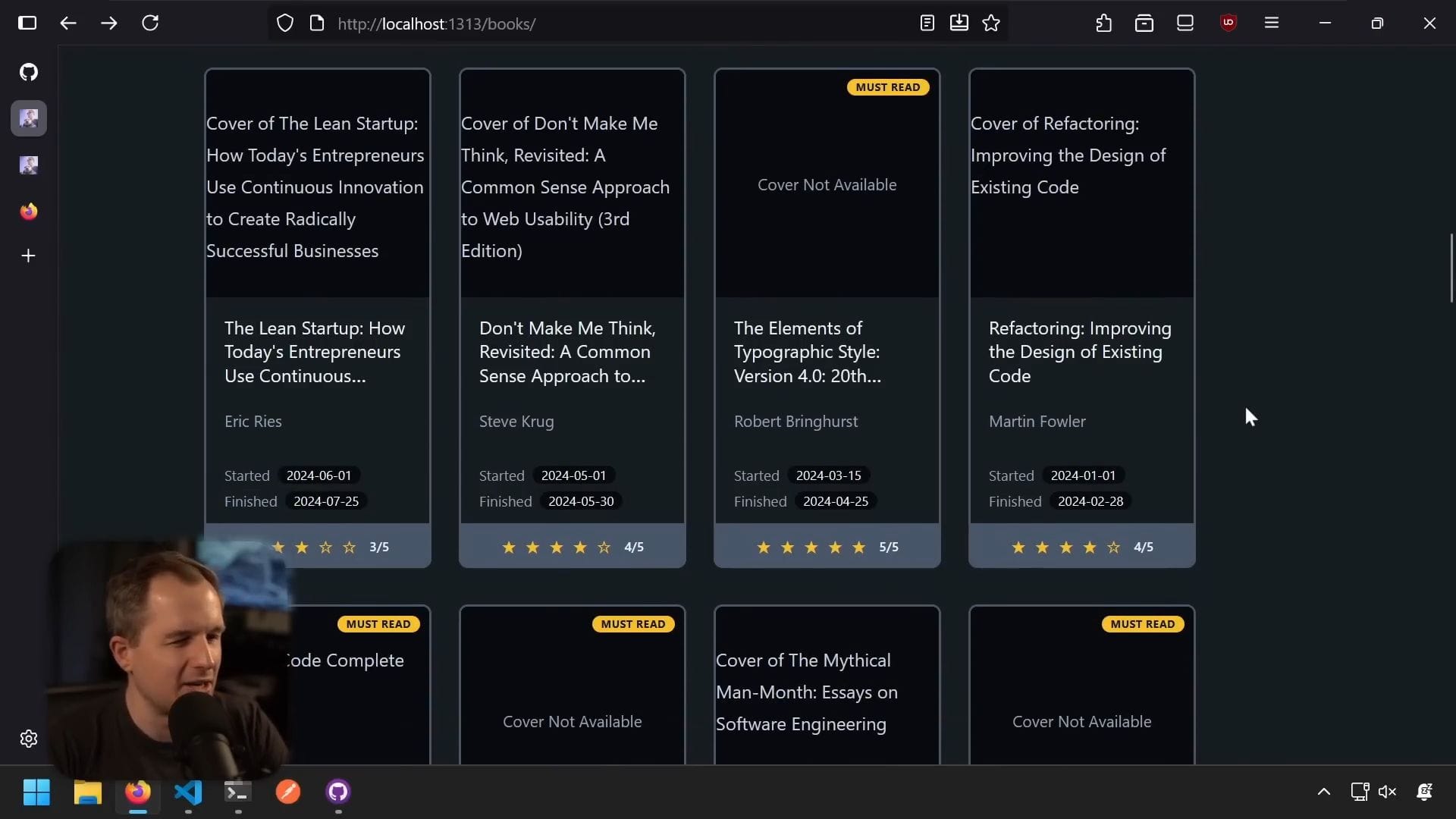Open GitHub tab in vertical sidebar

click(29, 72)
